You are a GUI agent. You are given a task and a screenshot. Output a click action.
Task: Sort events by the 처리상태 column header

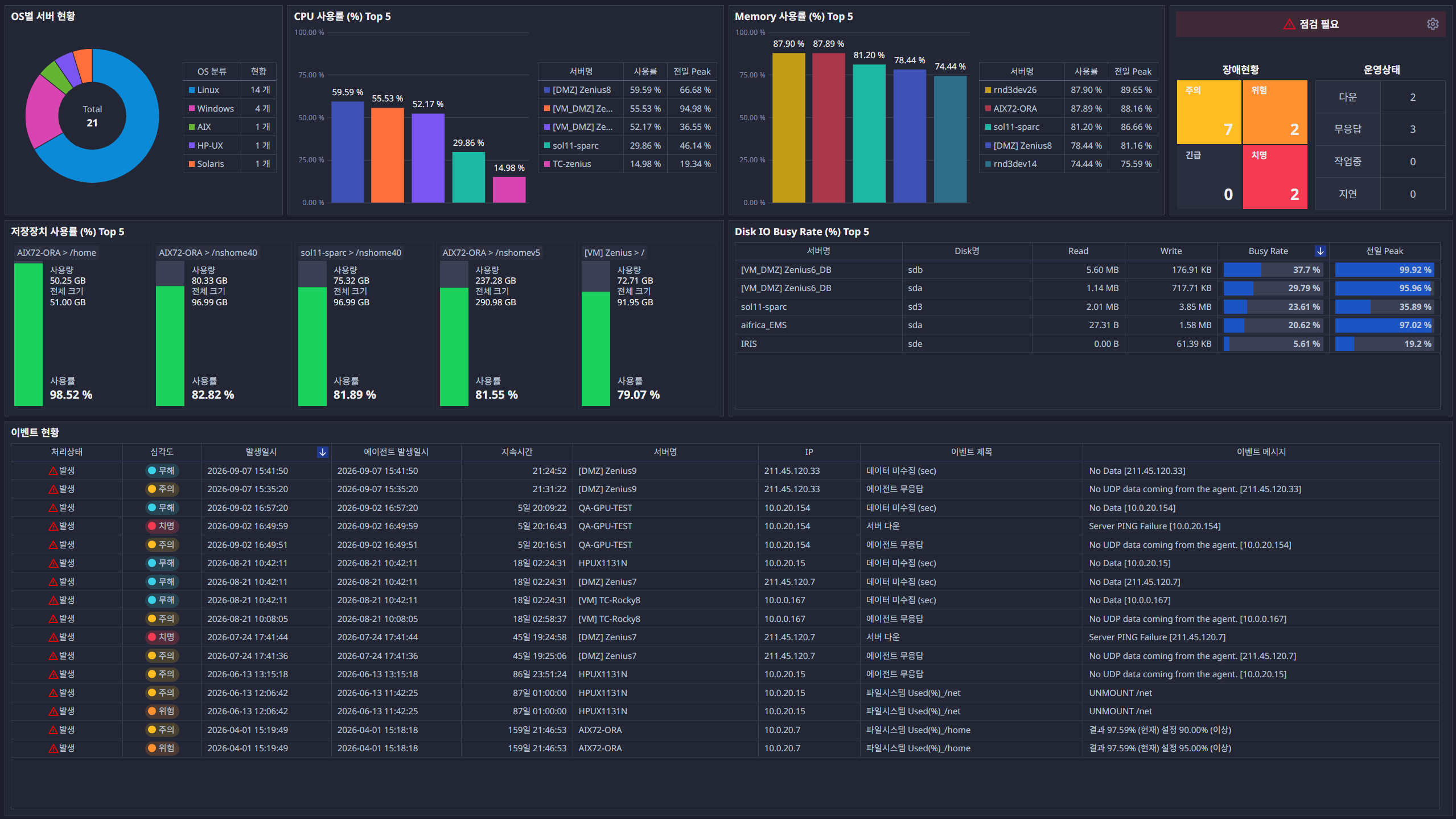[67, 452]
